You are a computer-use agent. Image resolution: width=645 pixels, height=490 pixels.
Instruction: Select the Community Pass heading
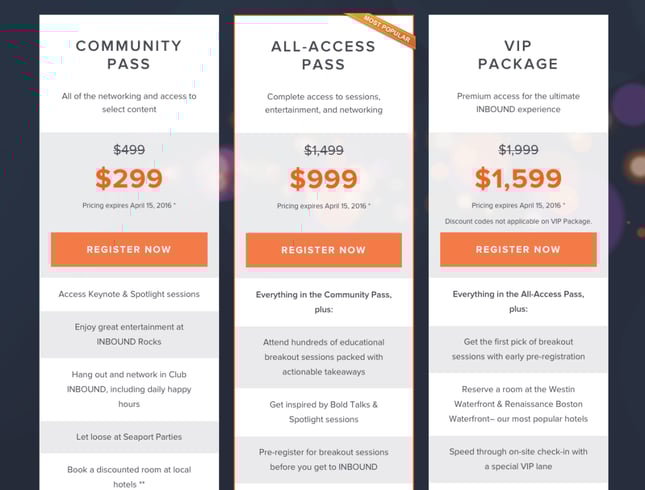(129, 54)
